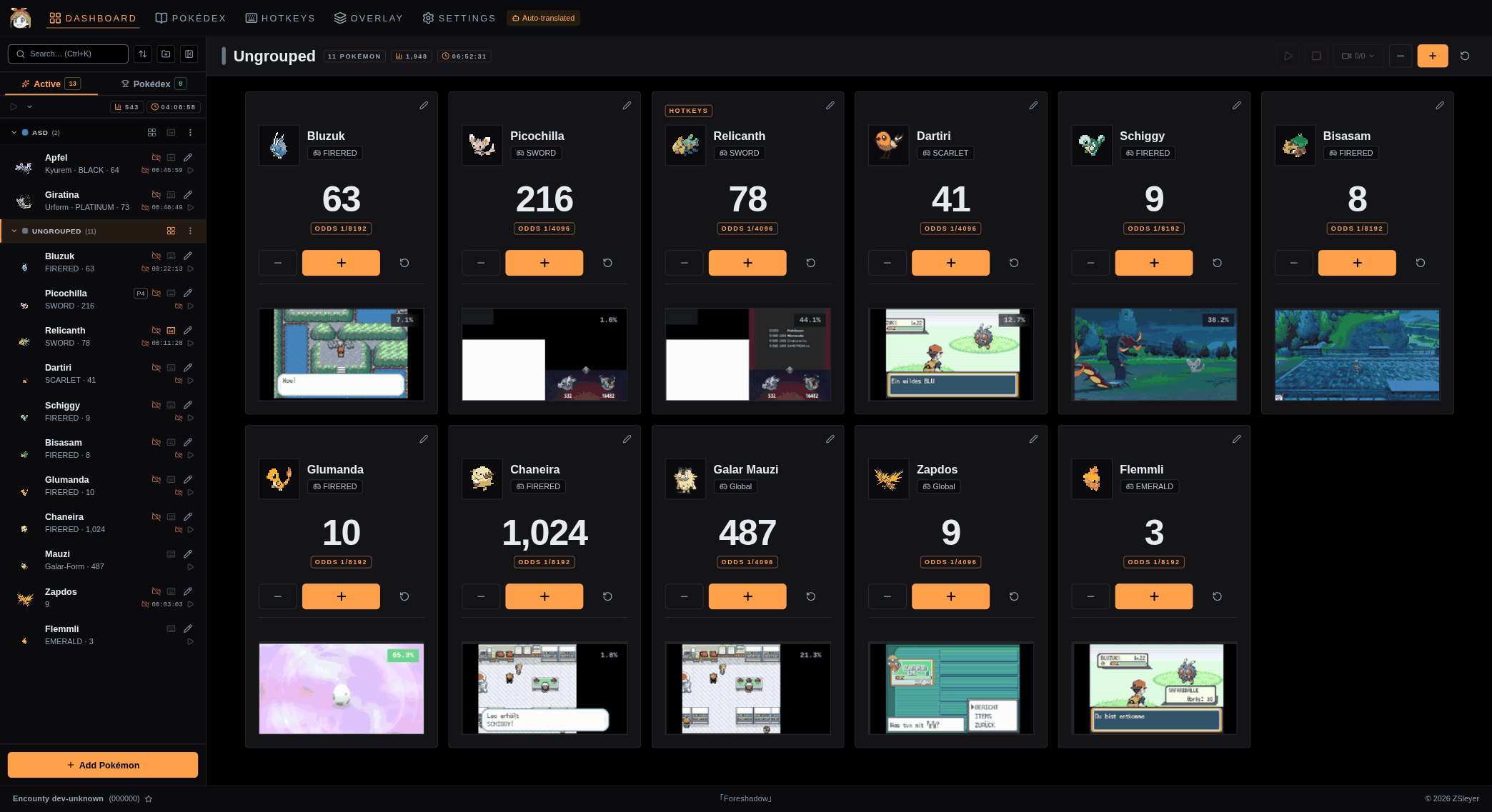
Task: Click the new folder icon beside search
Action: [x=166, y=54]
